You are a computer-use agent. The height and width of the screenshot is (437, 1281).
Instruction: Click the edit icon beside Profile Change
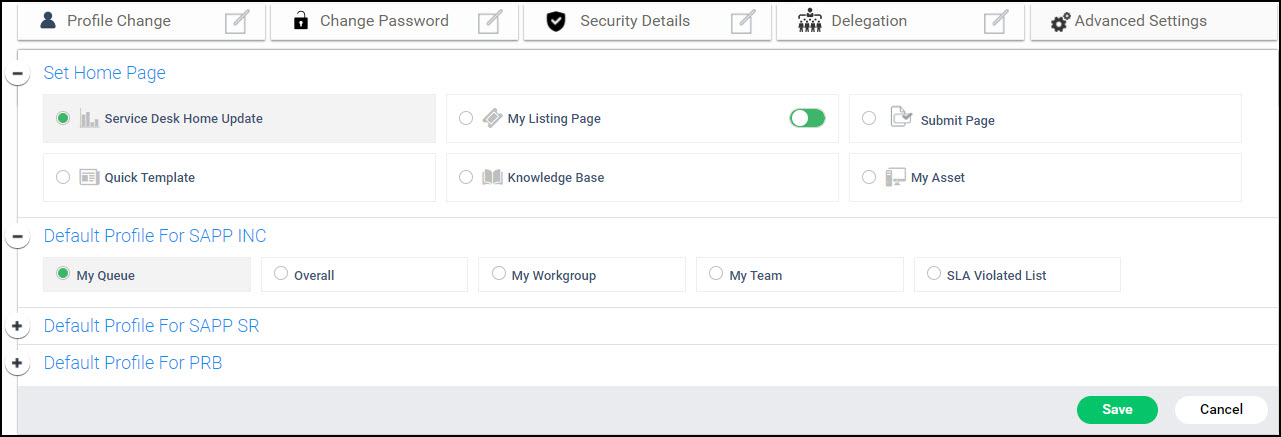pos(236,21)
